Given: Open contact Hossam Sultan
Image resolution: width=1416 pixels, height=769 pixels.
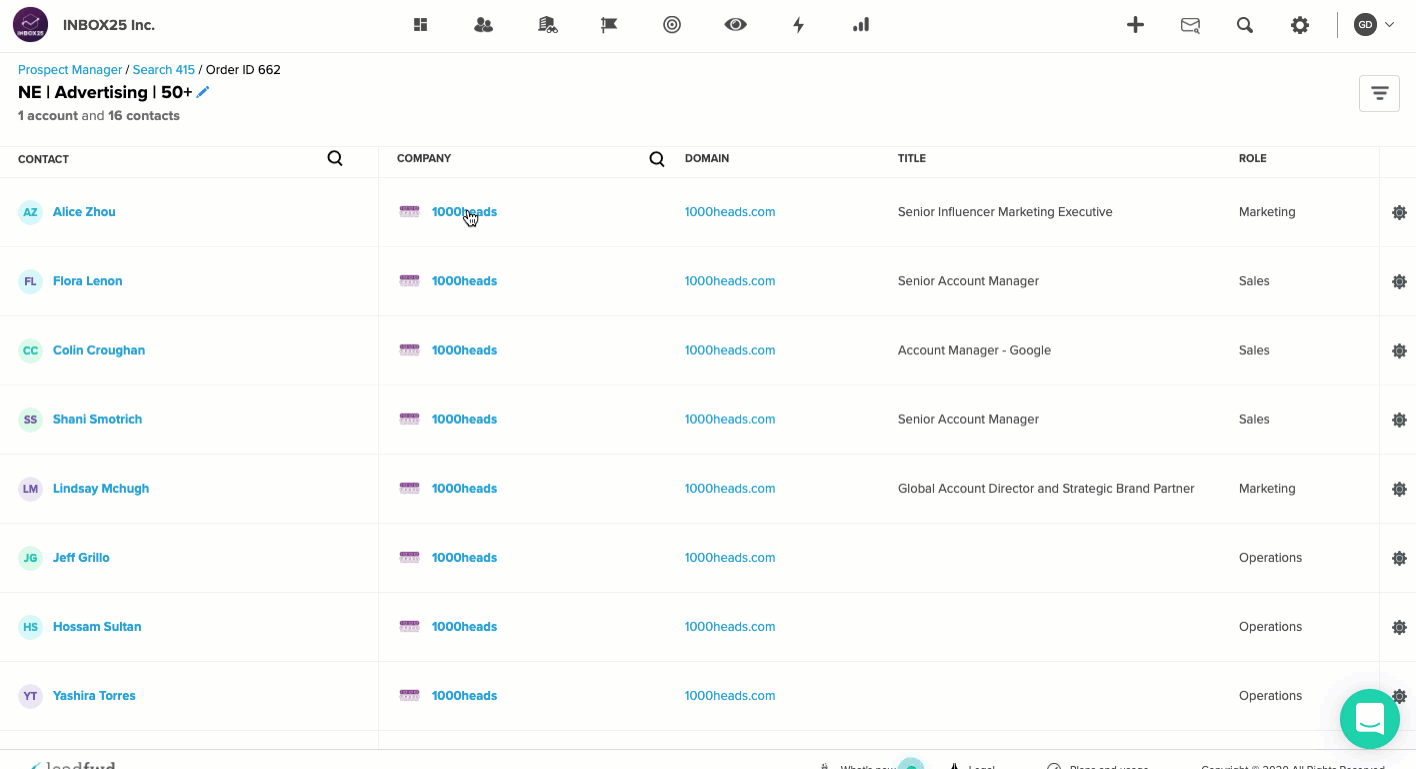Looking at the screenshot, I should [x=97, y=626].
